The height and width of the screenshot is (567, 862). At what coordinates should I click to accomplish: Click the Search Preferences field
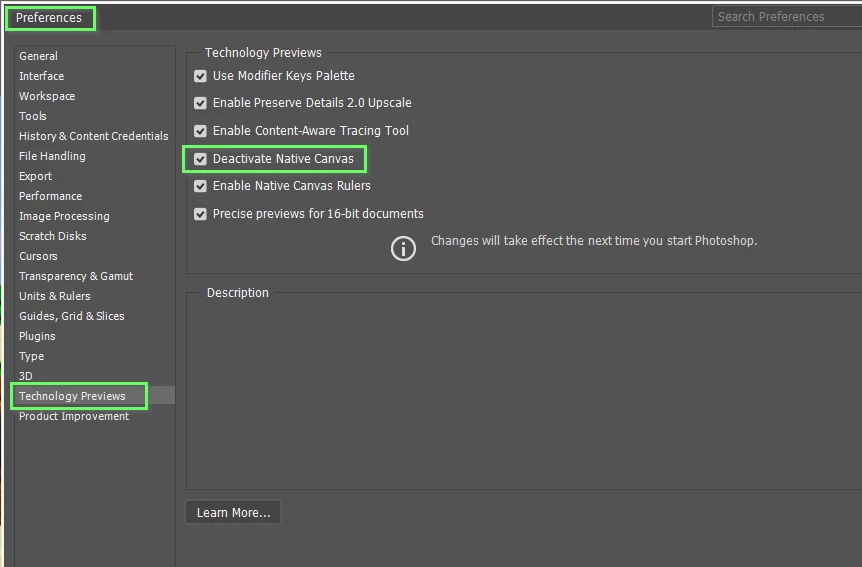click(787, 16)
